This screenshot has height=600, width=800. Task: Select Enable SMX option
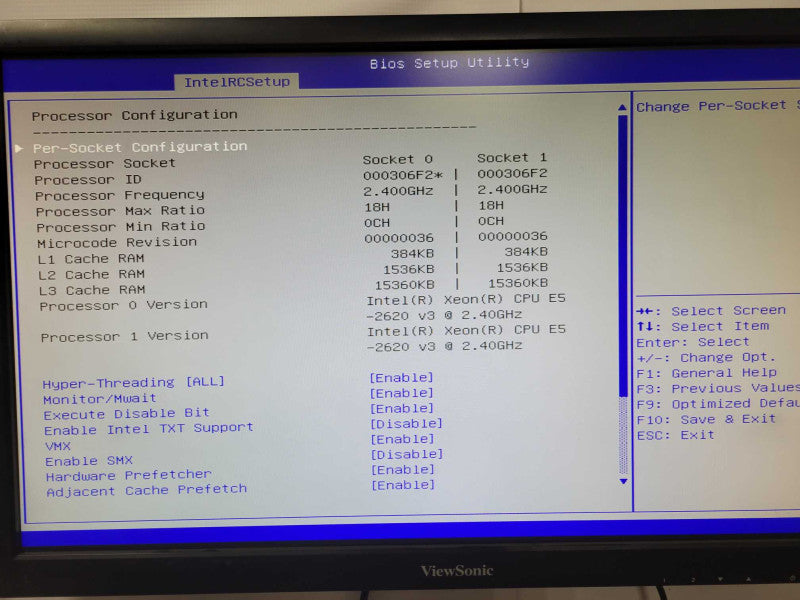point(89,461)
